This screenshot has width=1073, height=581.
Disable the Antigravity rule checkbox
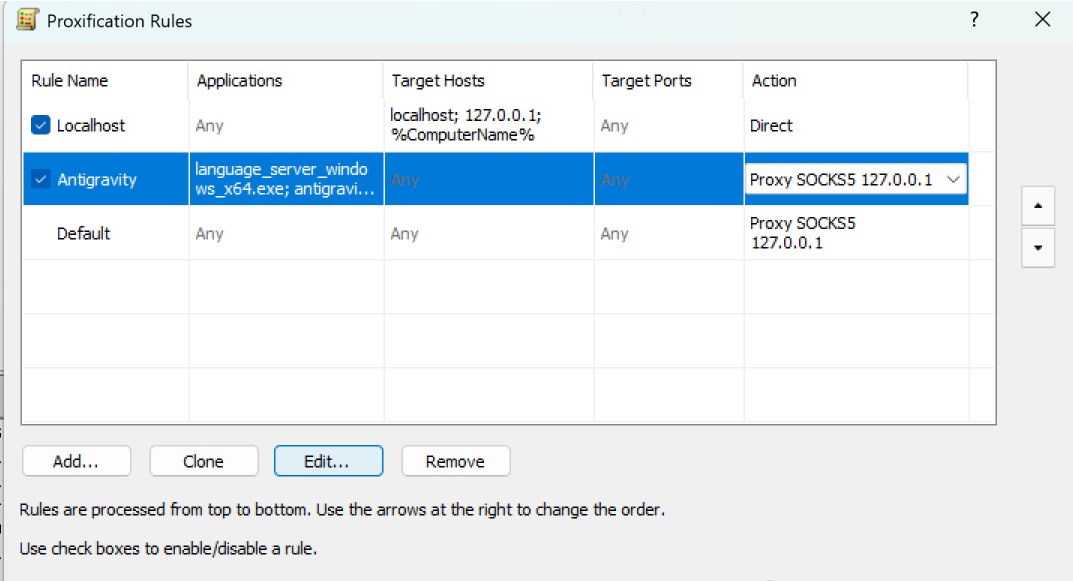pos(40,180)
